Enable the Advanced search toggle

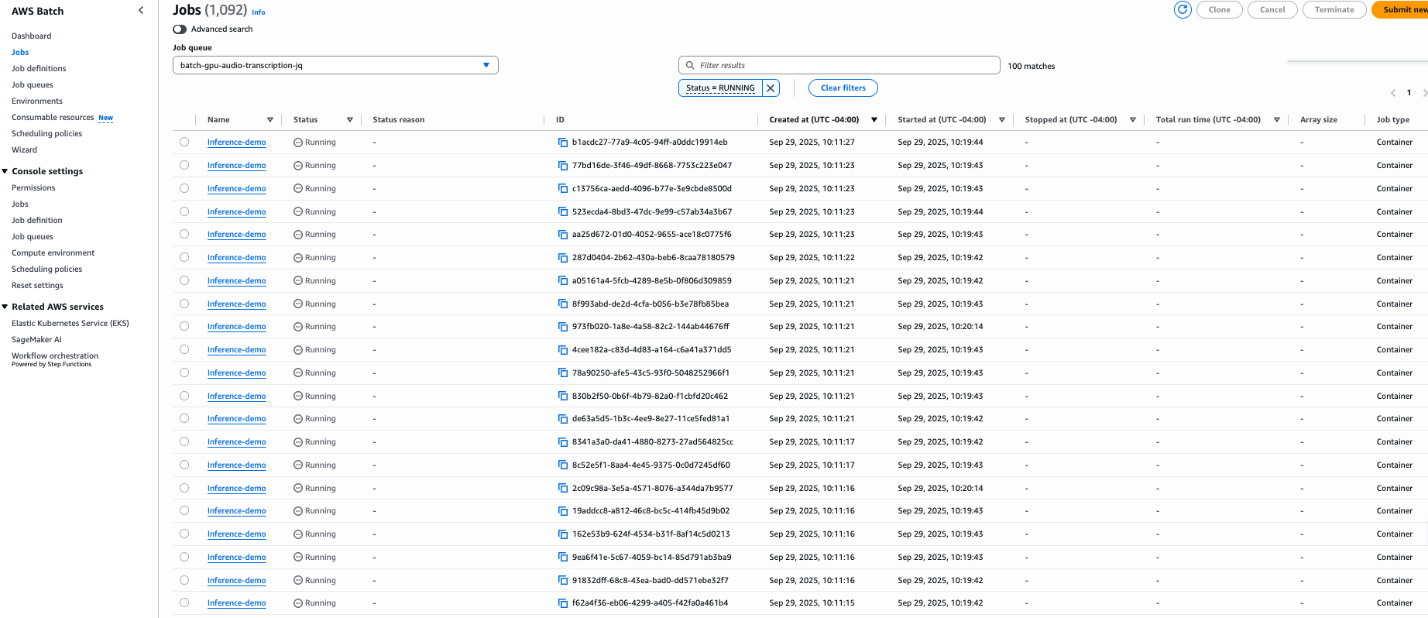pyautogui.click(x=179, y=29)
